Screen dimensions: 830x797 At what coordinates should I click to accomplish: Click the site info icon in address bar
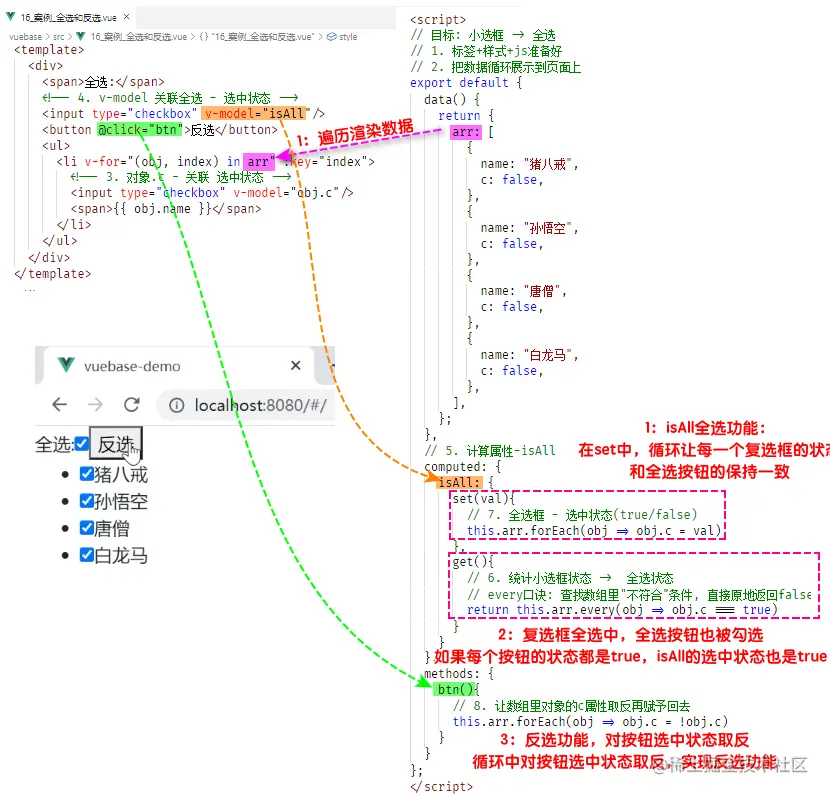point(176,405)
